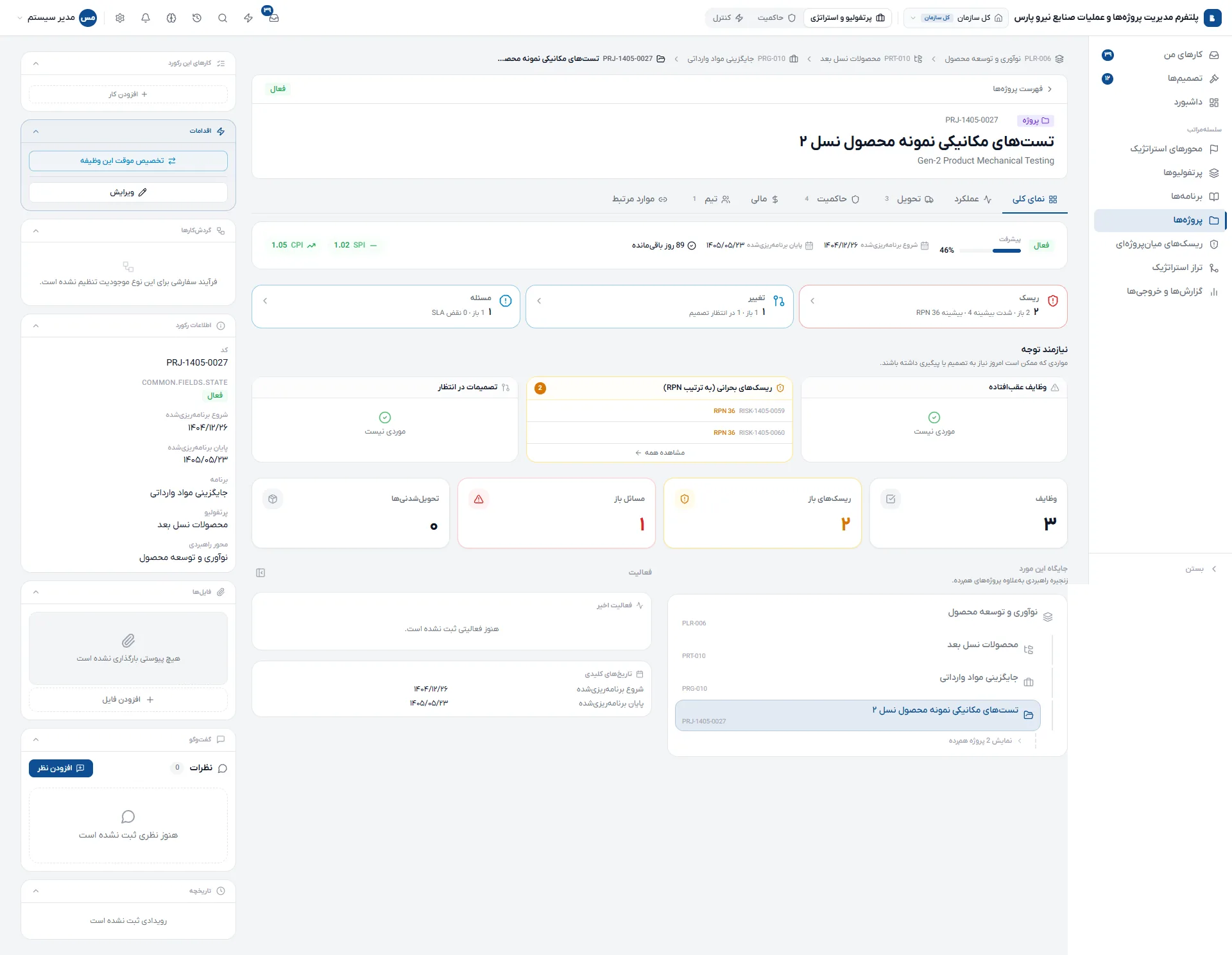Viewport: 1232px width, 955px height.
Task: Open گزارش‌ها و خروجی‌ها in the sidebar
Action: pyautogui.click(x=1160, y=291)
